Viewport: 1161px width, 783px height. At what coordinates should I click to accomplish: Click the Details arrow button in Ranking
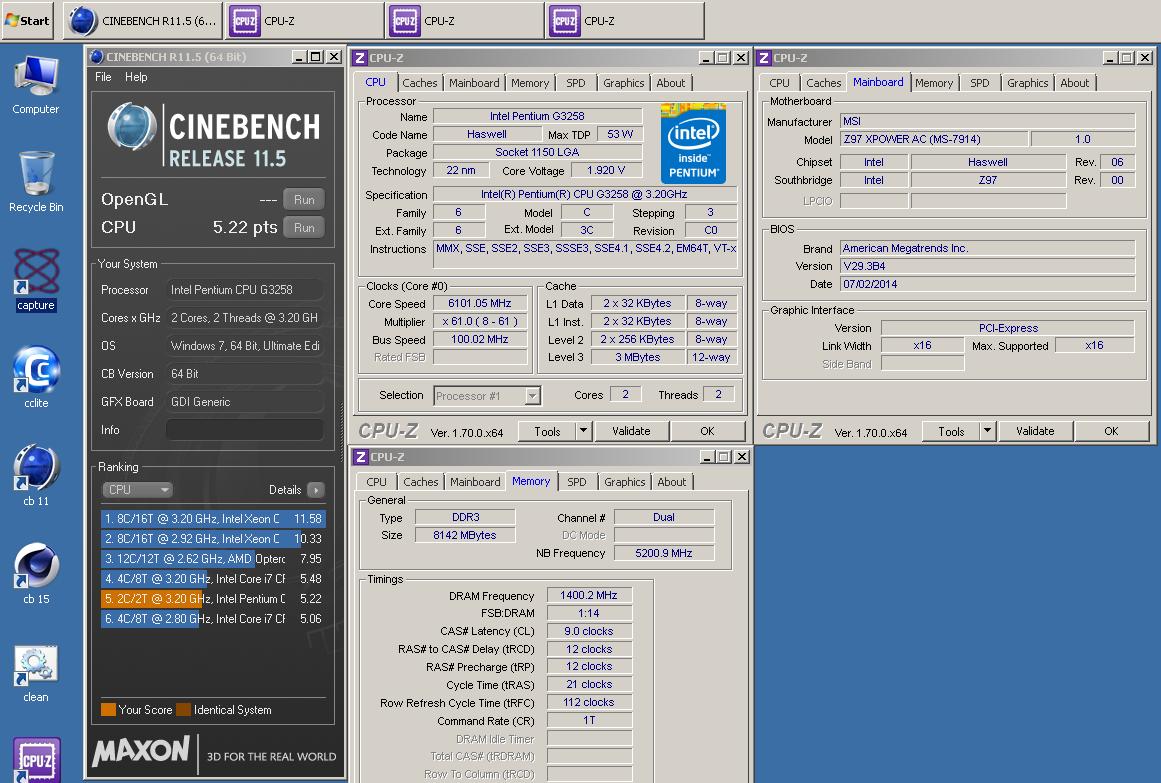[316, 490]
